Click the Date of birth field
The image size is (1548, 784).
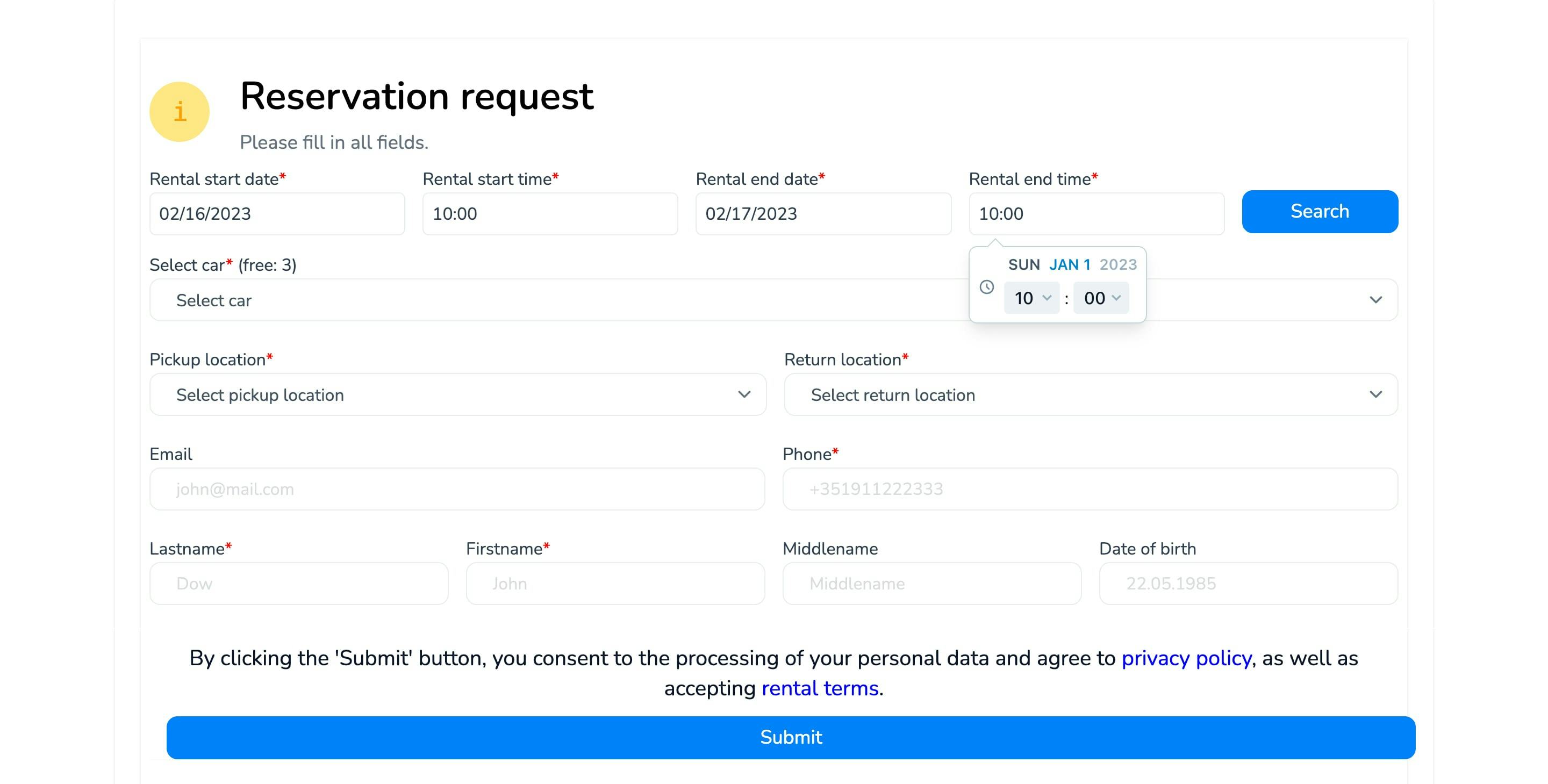[x=1248, y=584]
